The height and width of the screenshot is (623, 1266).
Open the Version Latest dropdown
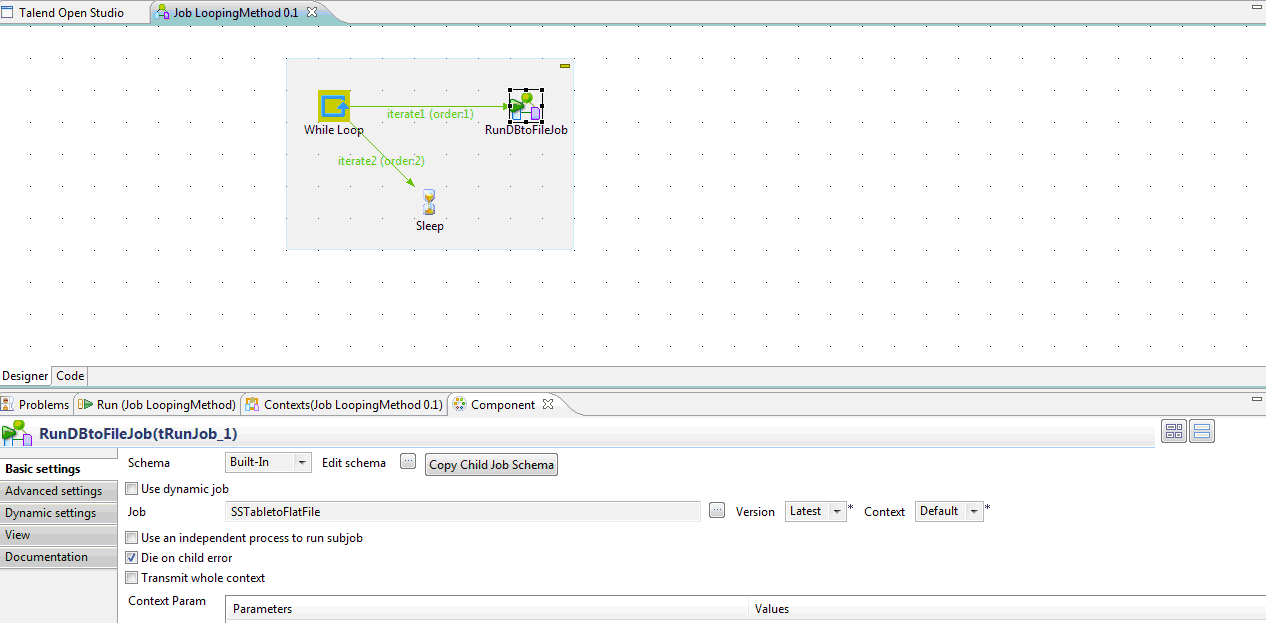pyautogui.click(x=838, y=510)
